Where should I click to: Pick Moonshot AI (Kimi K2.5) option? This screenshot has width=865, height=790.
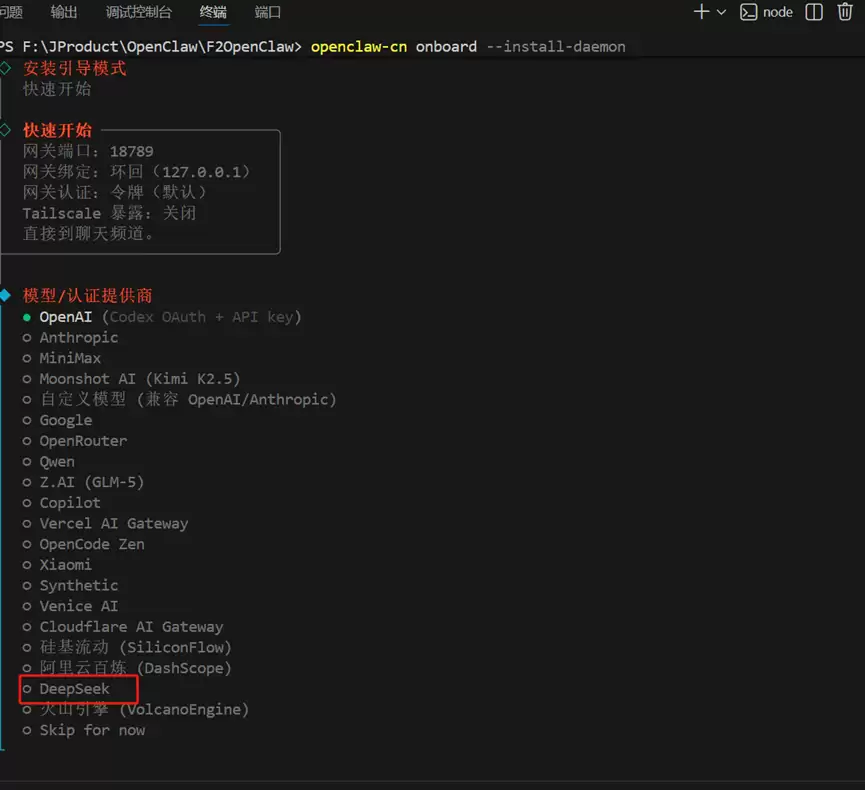click(139, 379)
